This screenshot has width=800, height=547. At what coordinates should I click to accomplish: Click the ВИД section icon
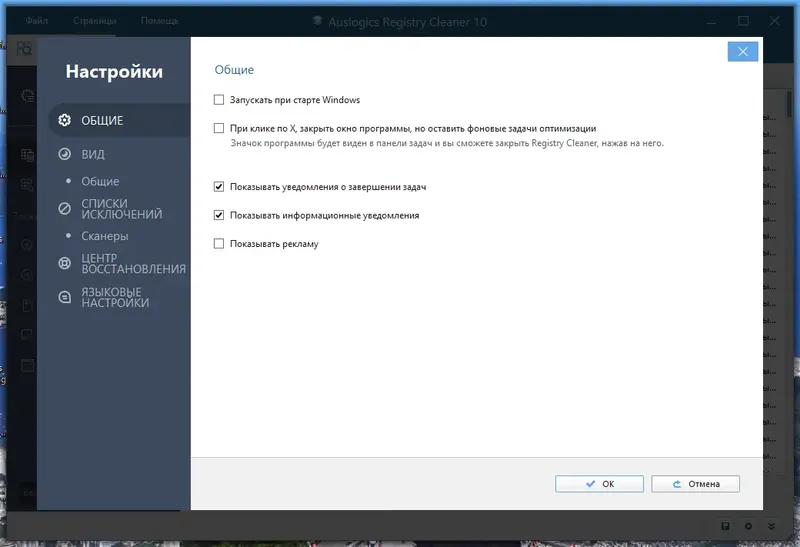click(64, 154)
